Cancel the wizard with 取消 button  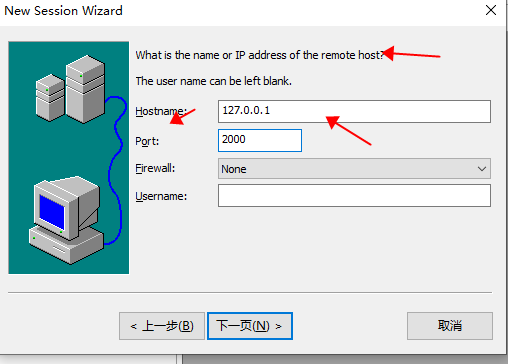coord(450,326)
